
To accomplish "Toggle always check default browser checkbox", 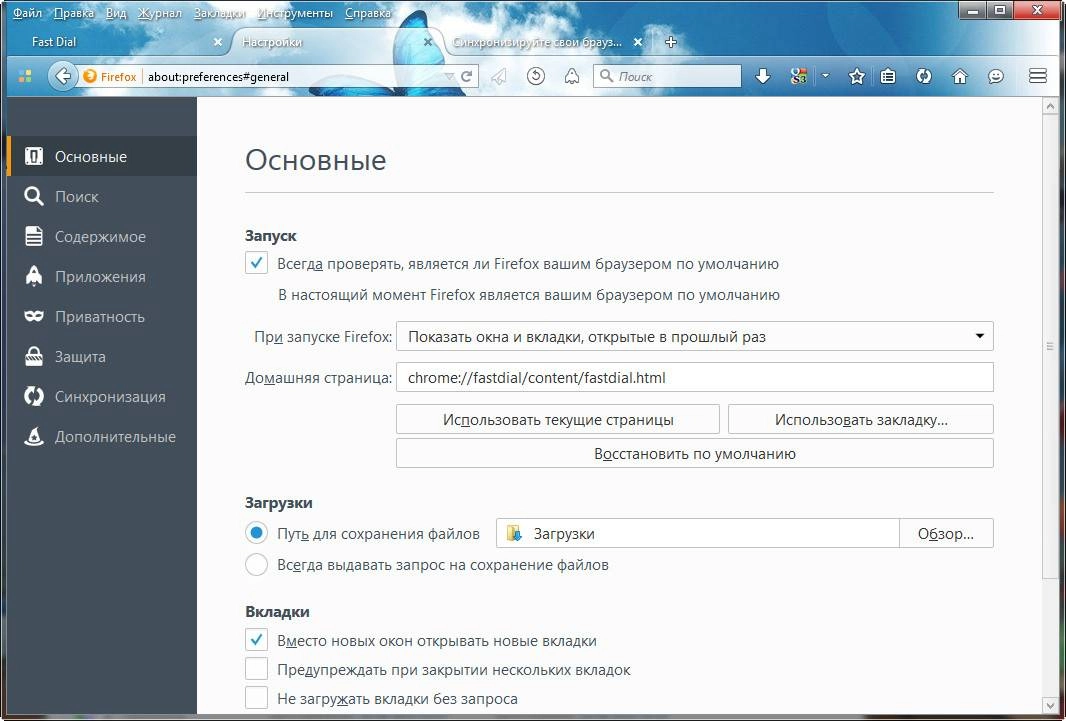I will tap(256, 263).
